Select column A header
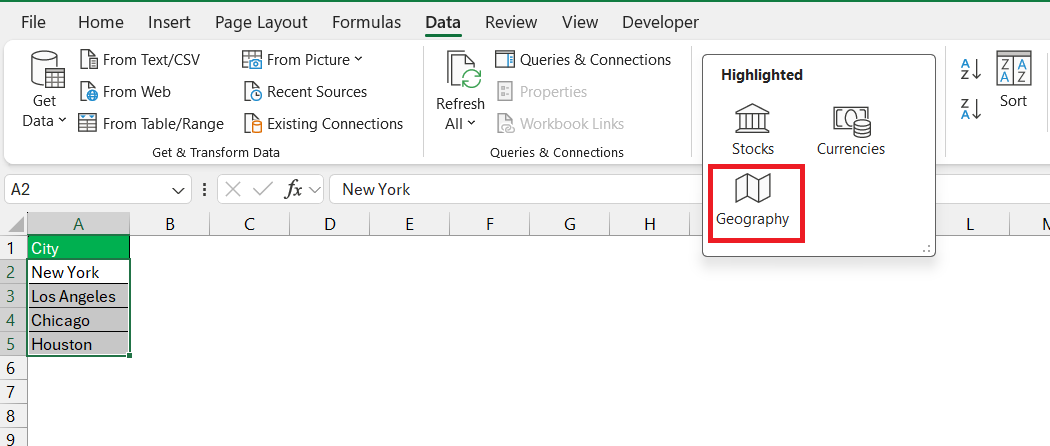The height and width of the screenshot is (446, 1050). point(78,224)
